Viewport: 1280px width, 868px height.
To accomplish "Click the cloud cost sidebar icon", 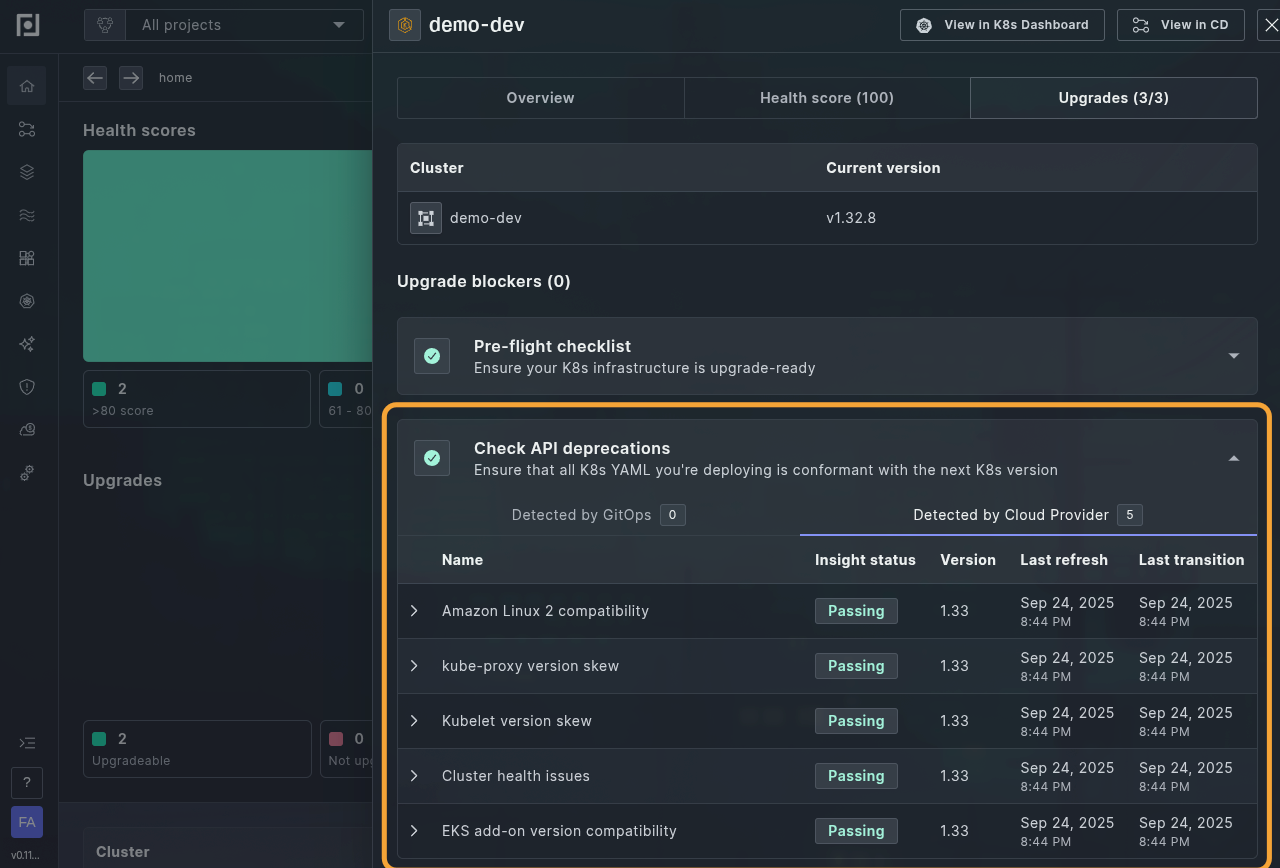I will click(x=27, y=430).
